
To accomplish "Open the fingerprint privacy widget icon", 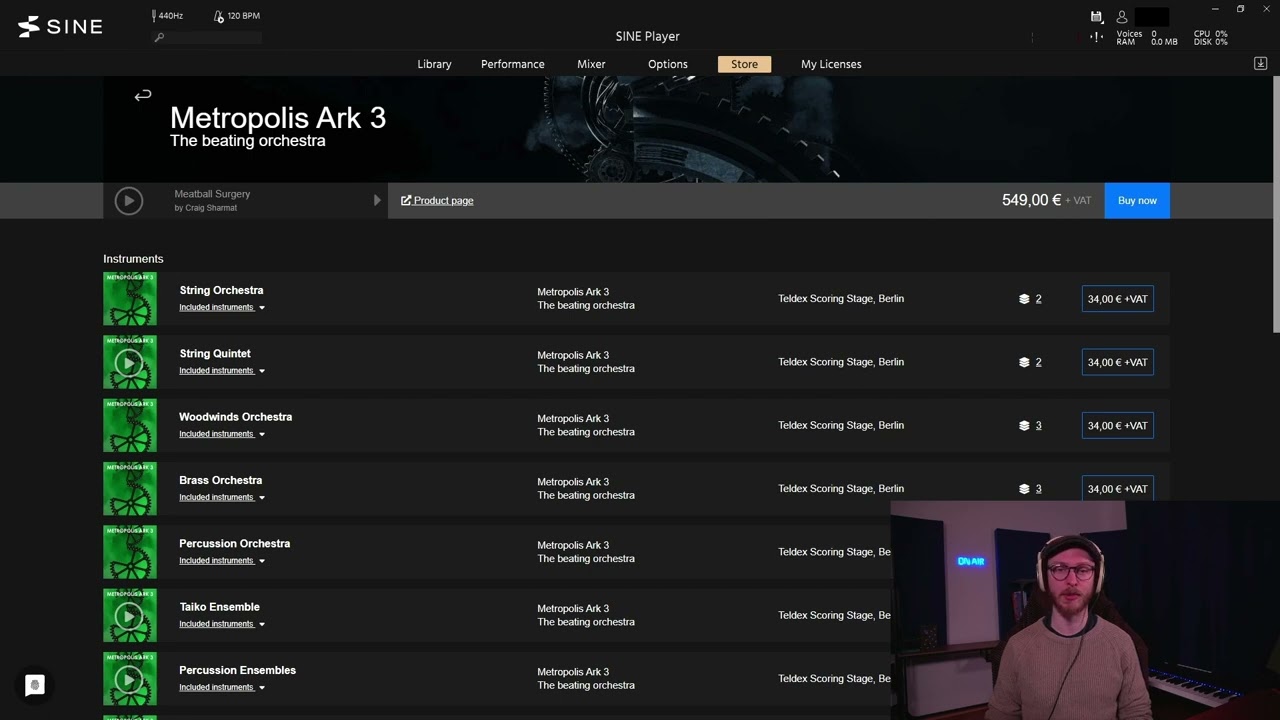I will [x=35, y=685].
